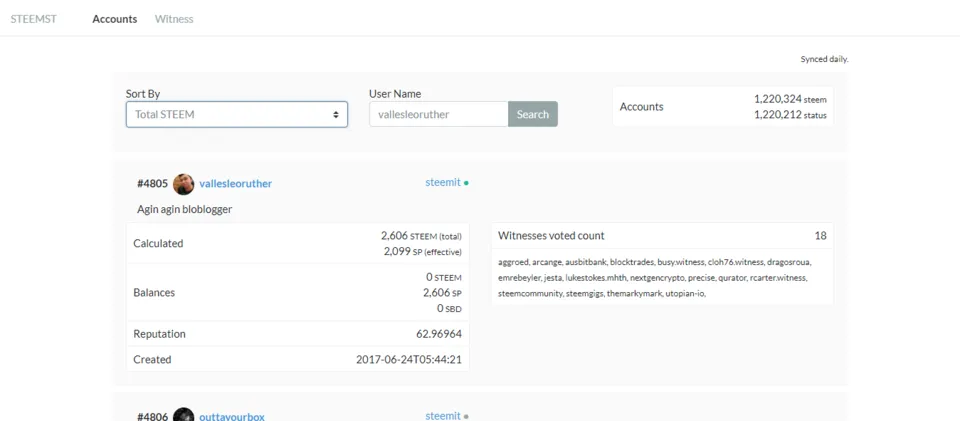Switch to the Witness tab

coord(174,19)
